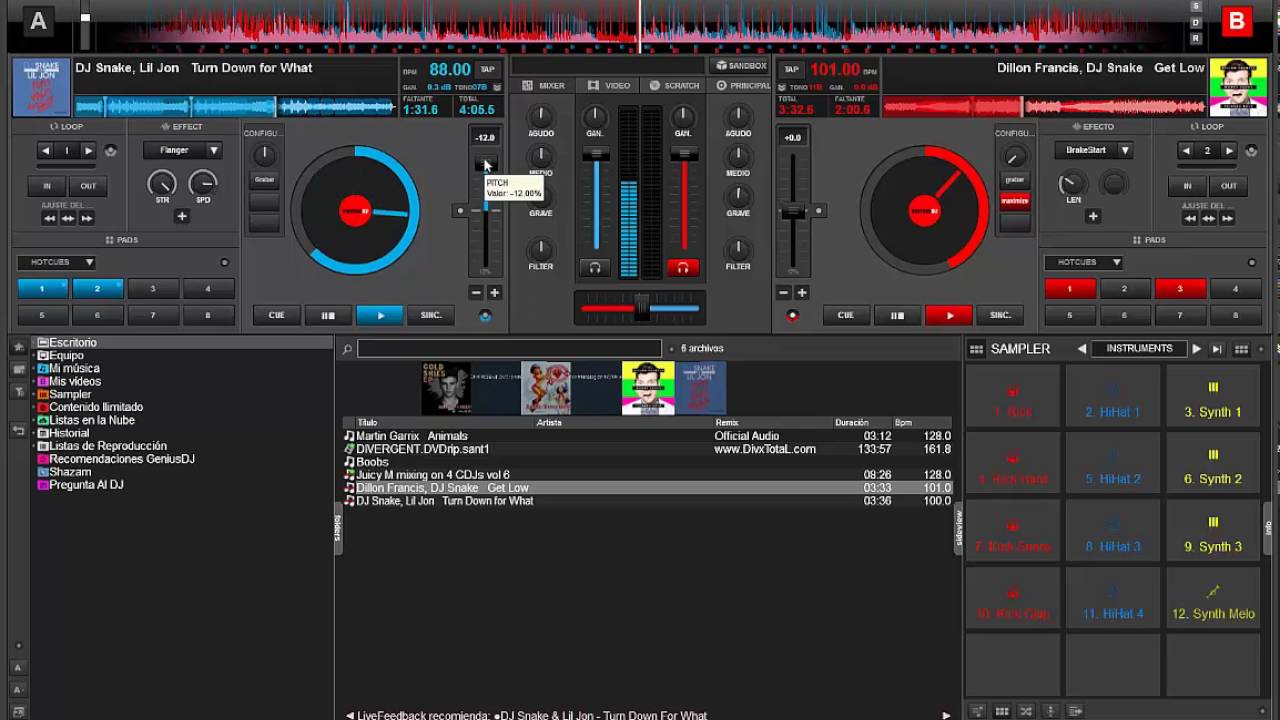
Task: Trigger the '3. Synth 1' sampler pad
Action: 1213,398
